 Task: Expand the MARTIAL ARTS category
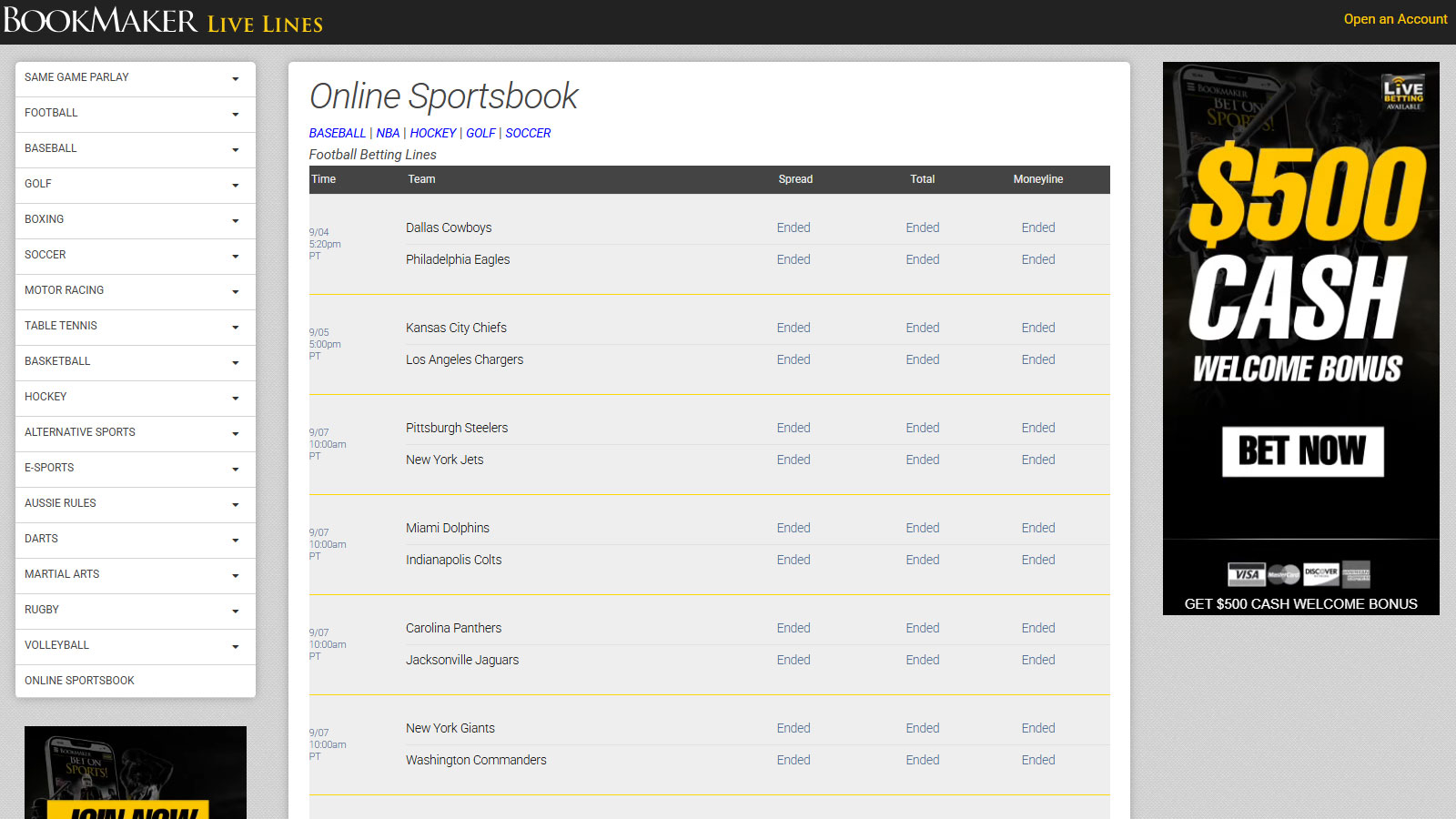[x=135, y=574]
